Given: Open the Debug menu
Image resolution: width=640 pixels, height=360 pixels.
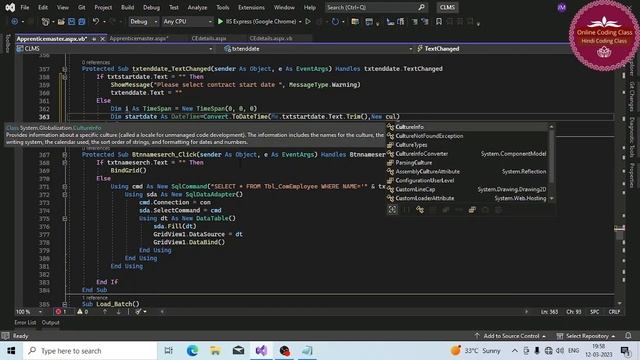Looking at the screenshot, I should point(151,7).
